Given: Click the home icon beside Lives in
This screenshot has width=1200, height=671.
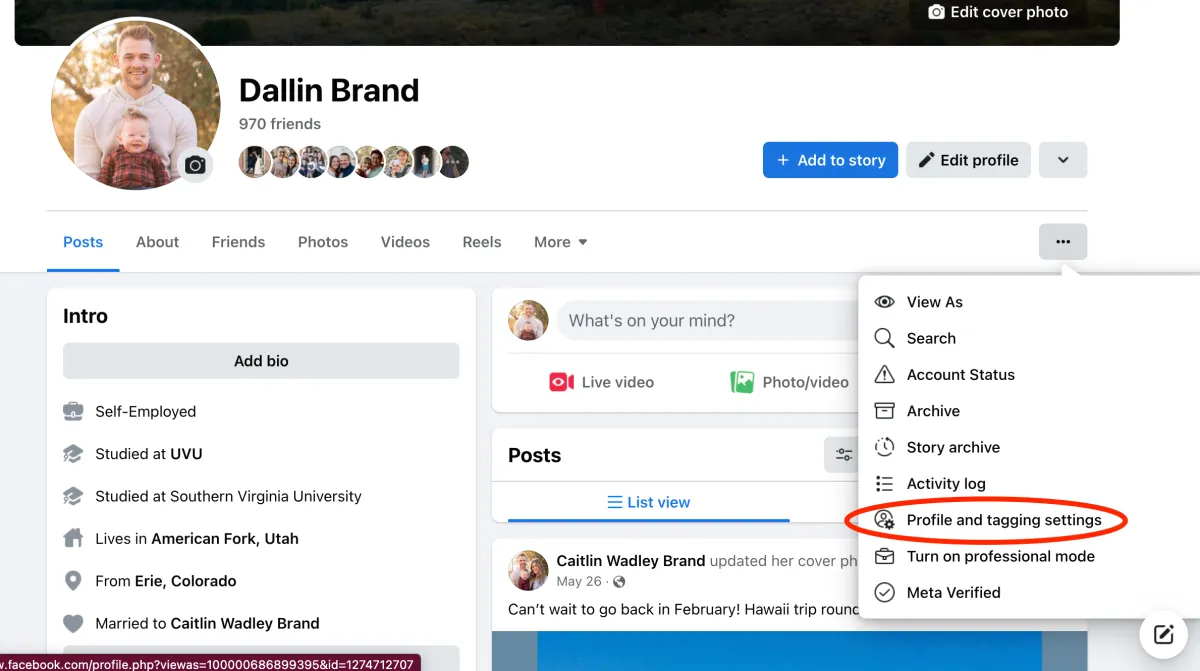Looking at the screenshot, I should pyautogui.click(x=73, y=538).
